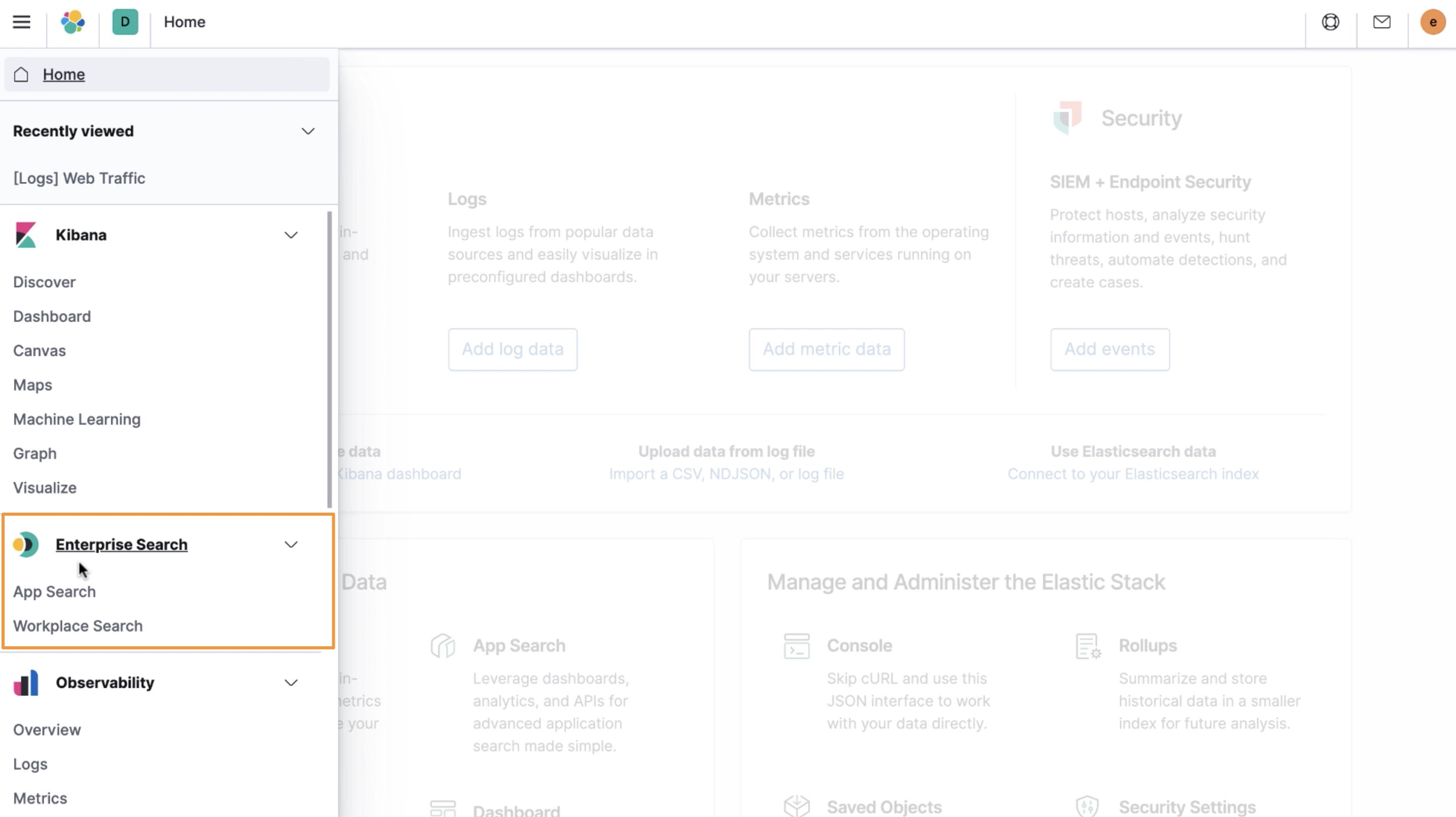Click the Kibana logo icon in sidebar
Image resolution: width=1456 pixels, height=817 pixels.
coord(26,234)
